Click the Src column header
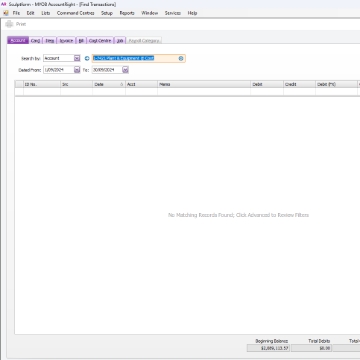The width and height of the screenshot is (360, 360). coord(76,84)
